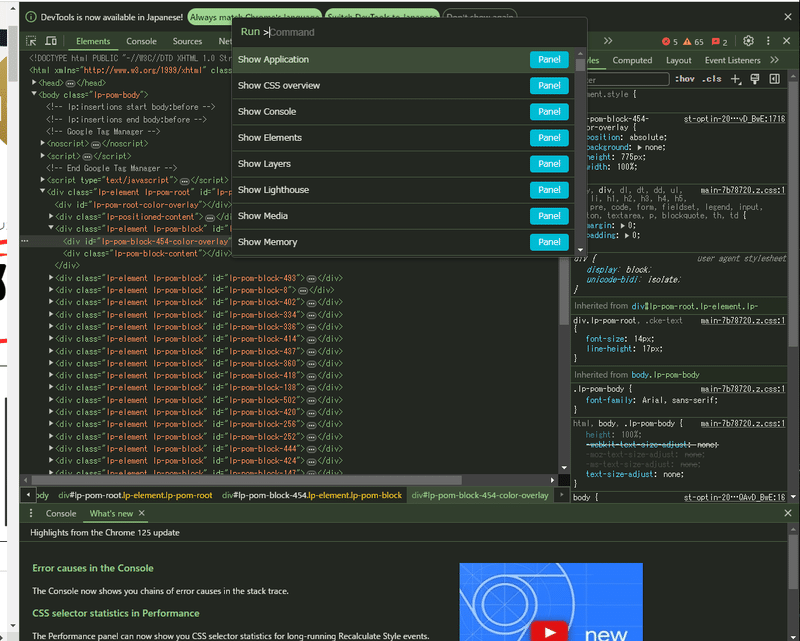Viewport: 800px width, 641px height.
Task: Toggle the computed styles sidebar icon
Action: pos(774,79)
